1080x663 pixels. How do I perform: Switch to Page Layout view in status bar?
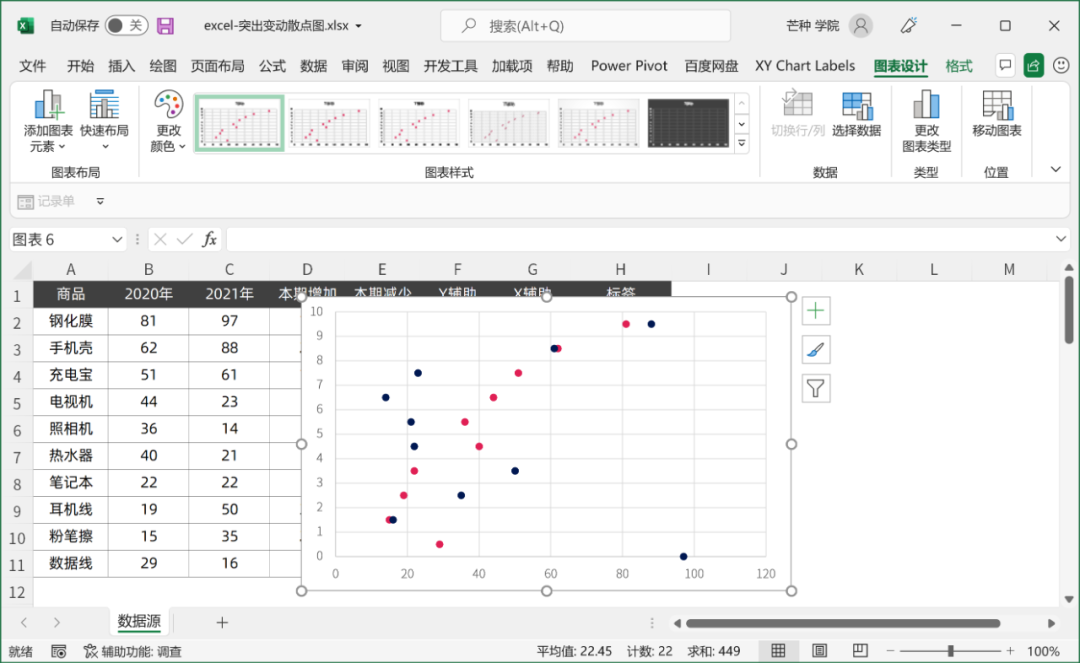point(820,651)
